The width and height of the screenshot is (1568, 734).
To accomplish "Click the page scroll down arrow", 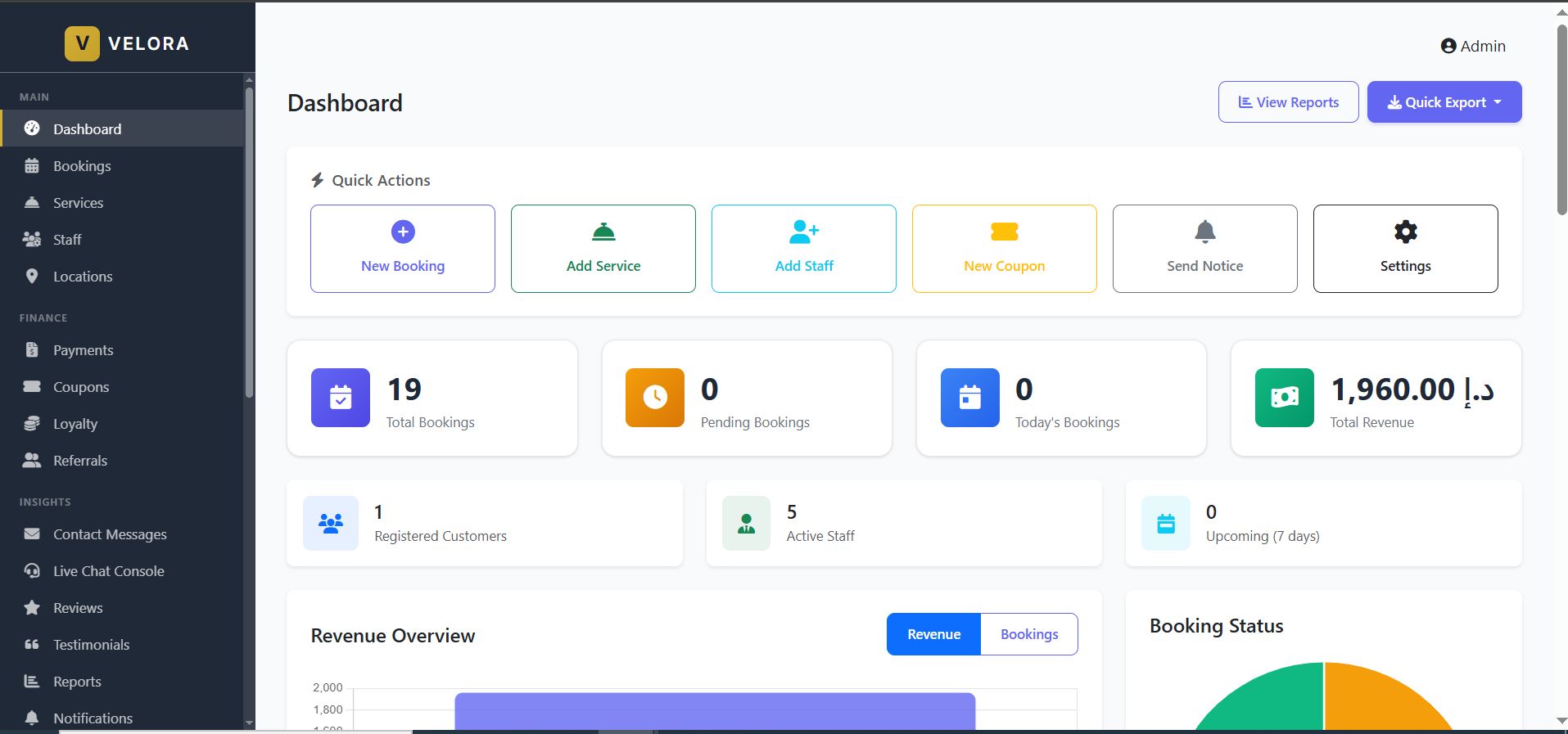I will [x=1561, y=721].
